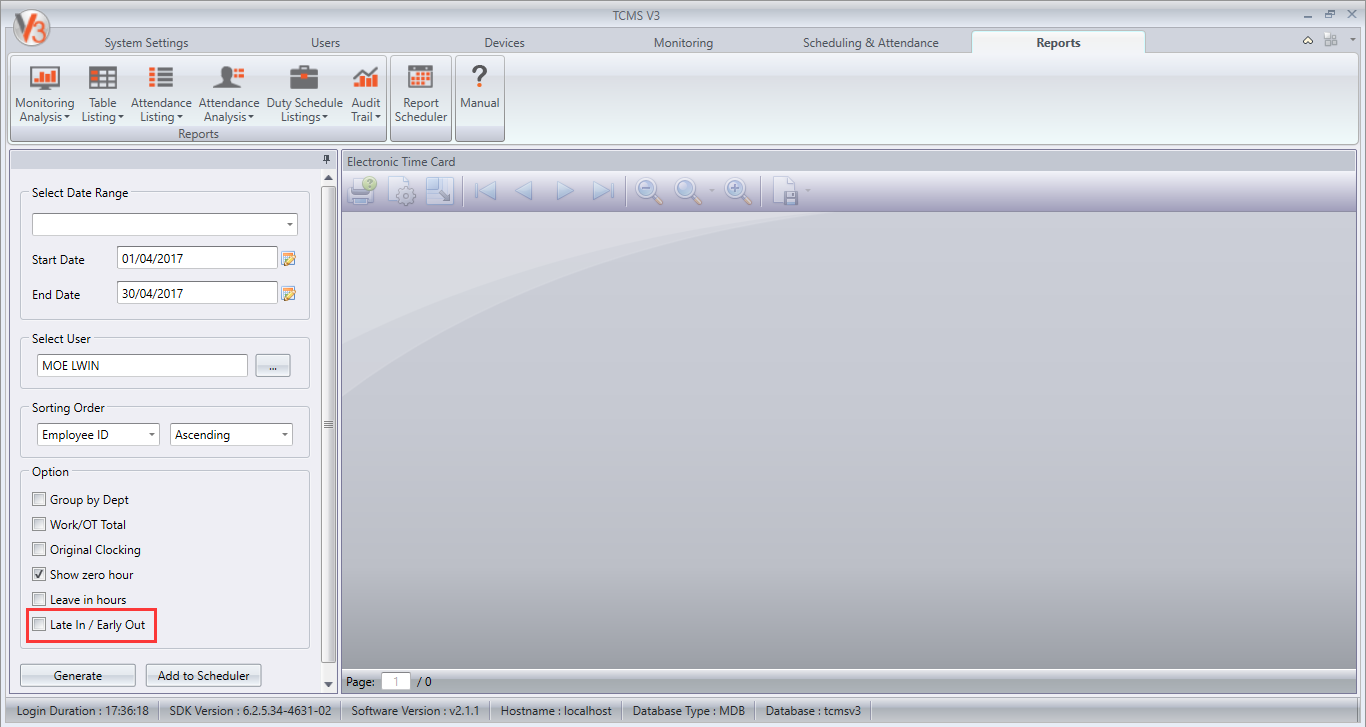Open the Users tab
1366x727 pixels.
click(325, 43)
